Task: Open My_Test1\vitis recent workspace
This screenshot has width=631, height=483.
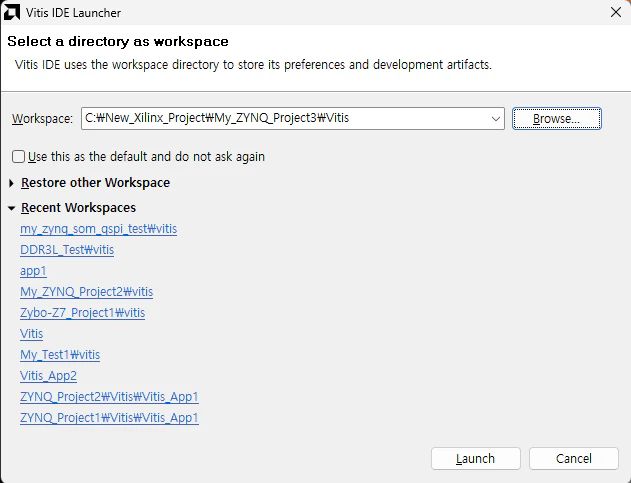Action: tap(60, 355)
